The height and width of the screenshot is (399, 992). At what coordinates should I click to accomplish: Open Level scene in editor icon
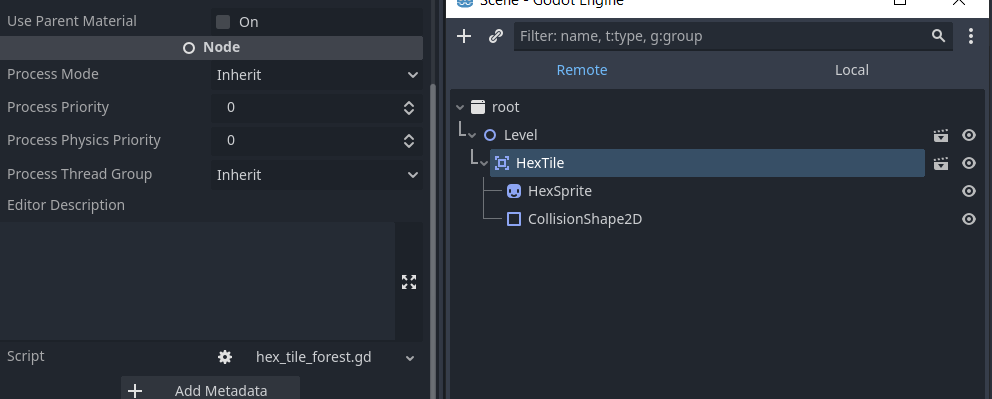tap(941, 135)
